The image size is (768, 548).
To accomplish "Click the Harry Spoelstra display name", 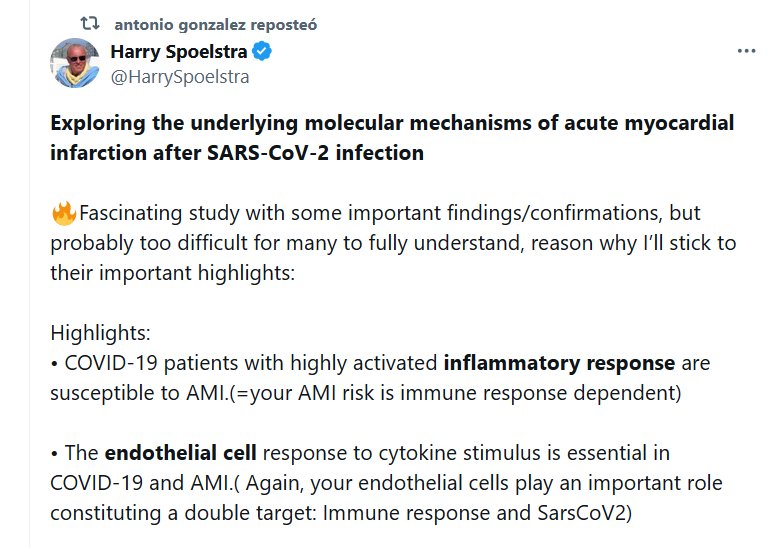I will [178, 52].
